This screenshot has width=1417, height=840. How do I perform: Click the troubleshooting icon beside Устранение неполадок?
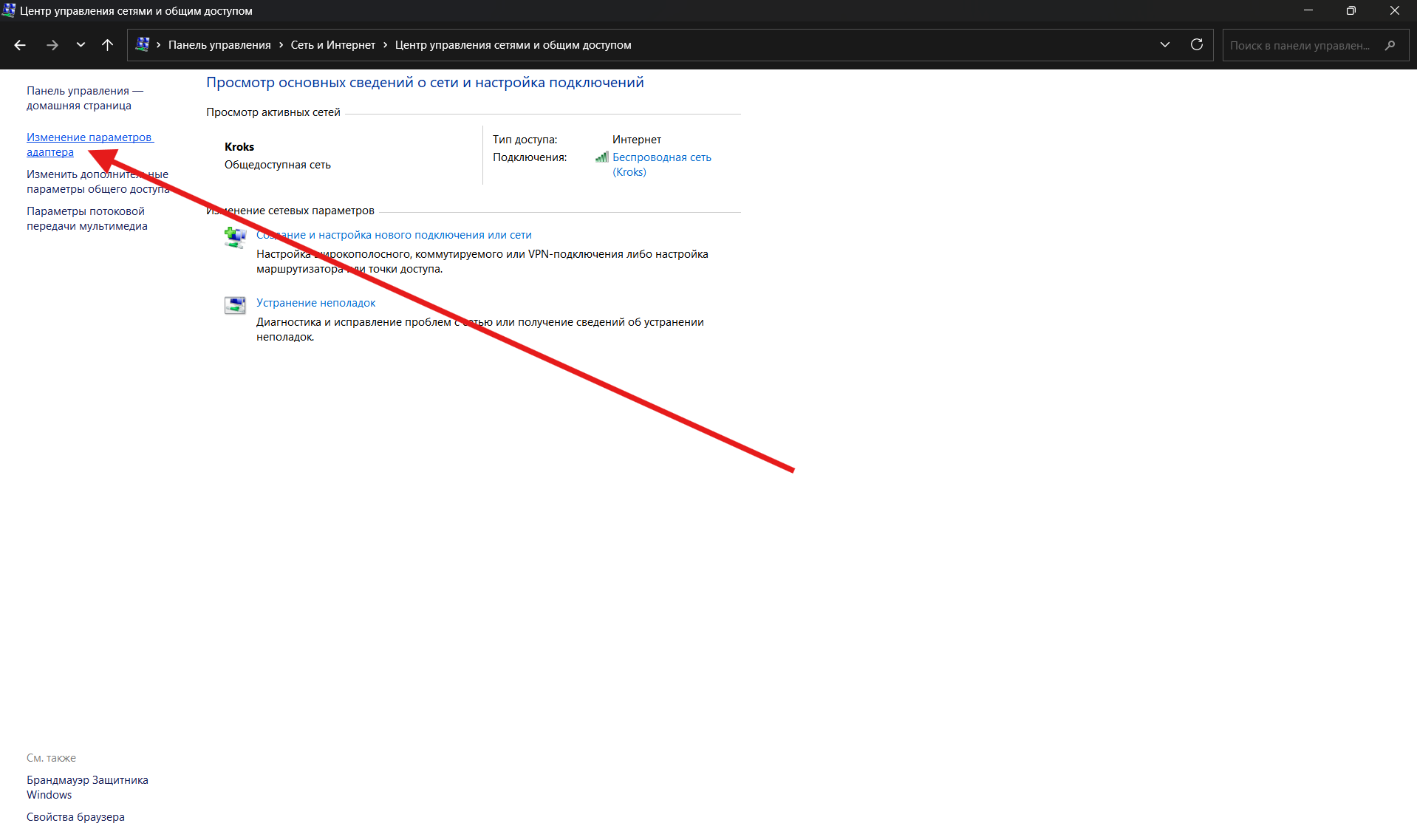pyautogui.click(x=235, y=305)
